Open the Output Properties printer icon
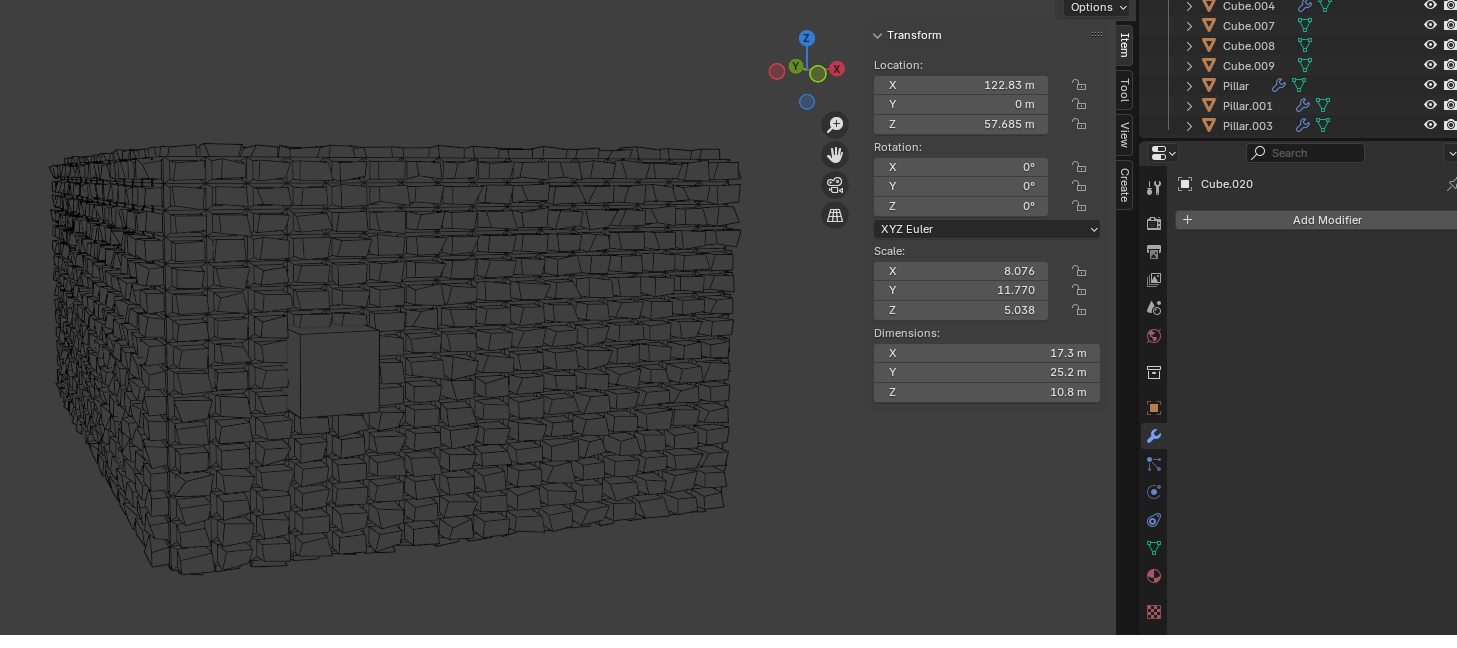1457x648 pixels. [1154, 251]
